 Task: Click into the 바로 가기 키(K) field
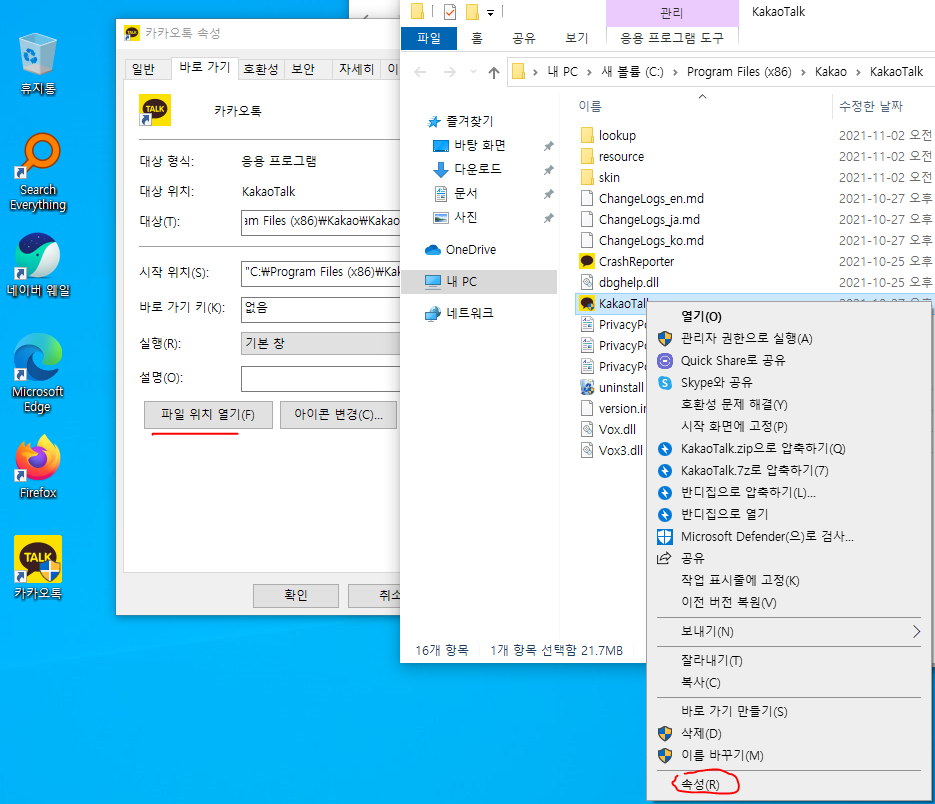point(321,309)
